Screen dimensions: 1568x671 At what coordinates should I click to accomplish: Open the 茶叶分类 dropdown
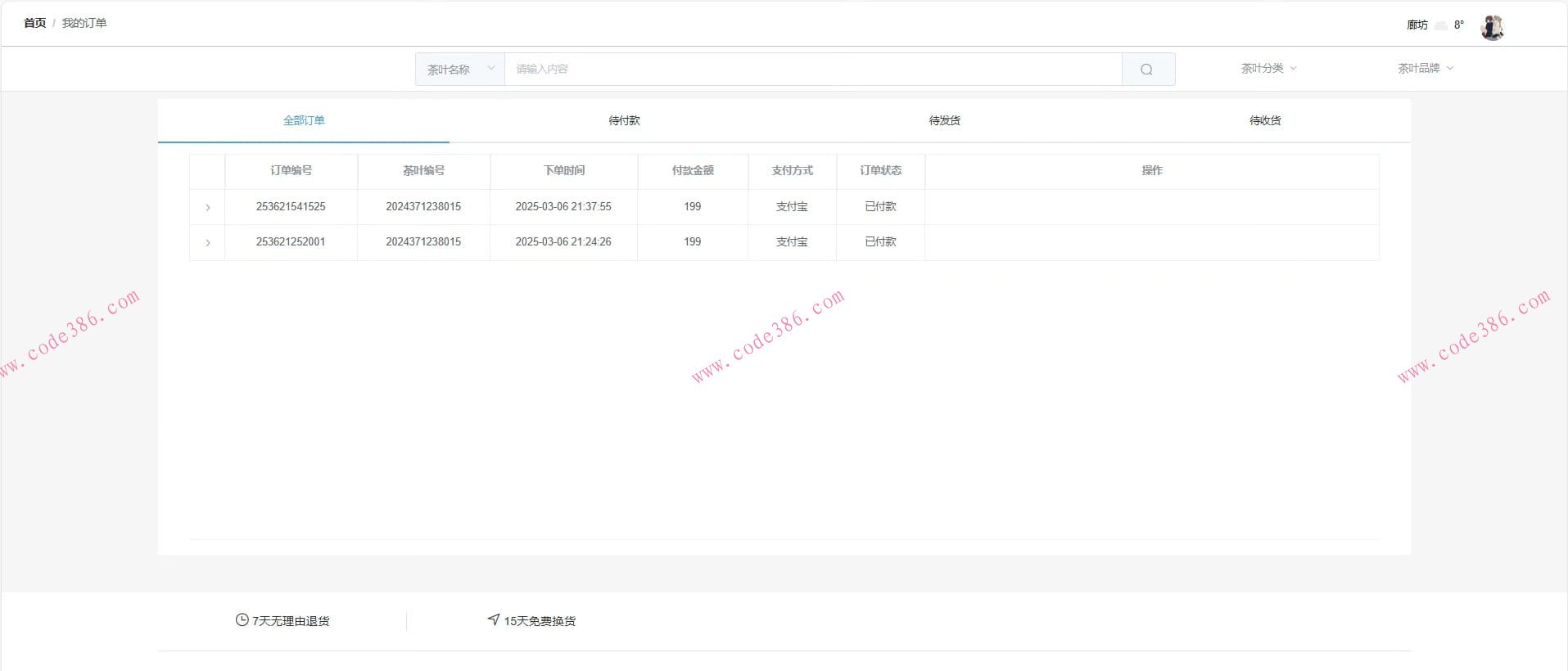(x=1268, y=69)
